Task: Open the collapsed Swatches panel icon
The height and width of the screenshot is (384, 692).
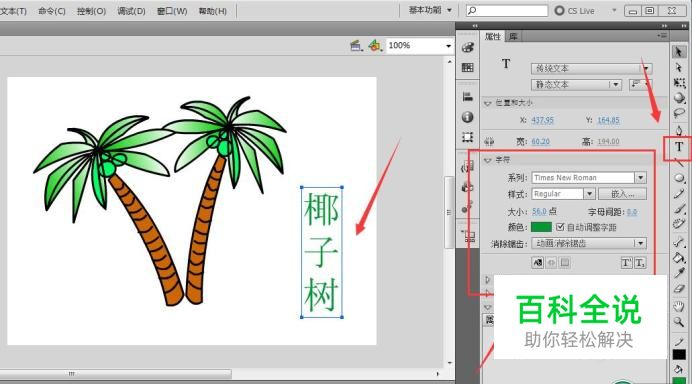Action: point(467,68)
